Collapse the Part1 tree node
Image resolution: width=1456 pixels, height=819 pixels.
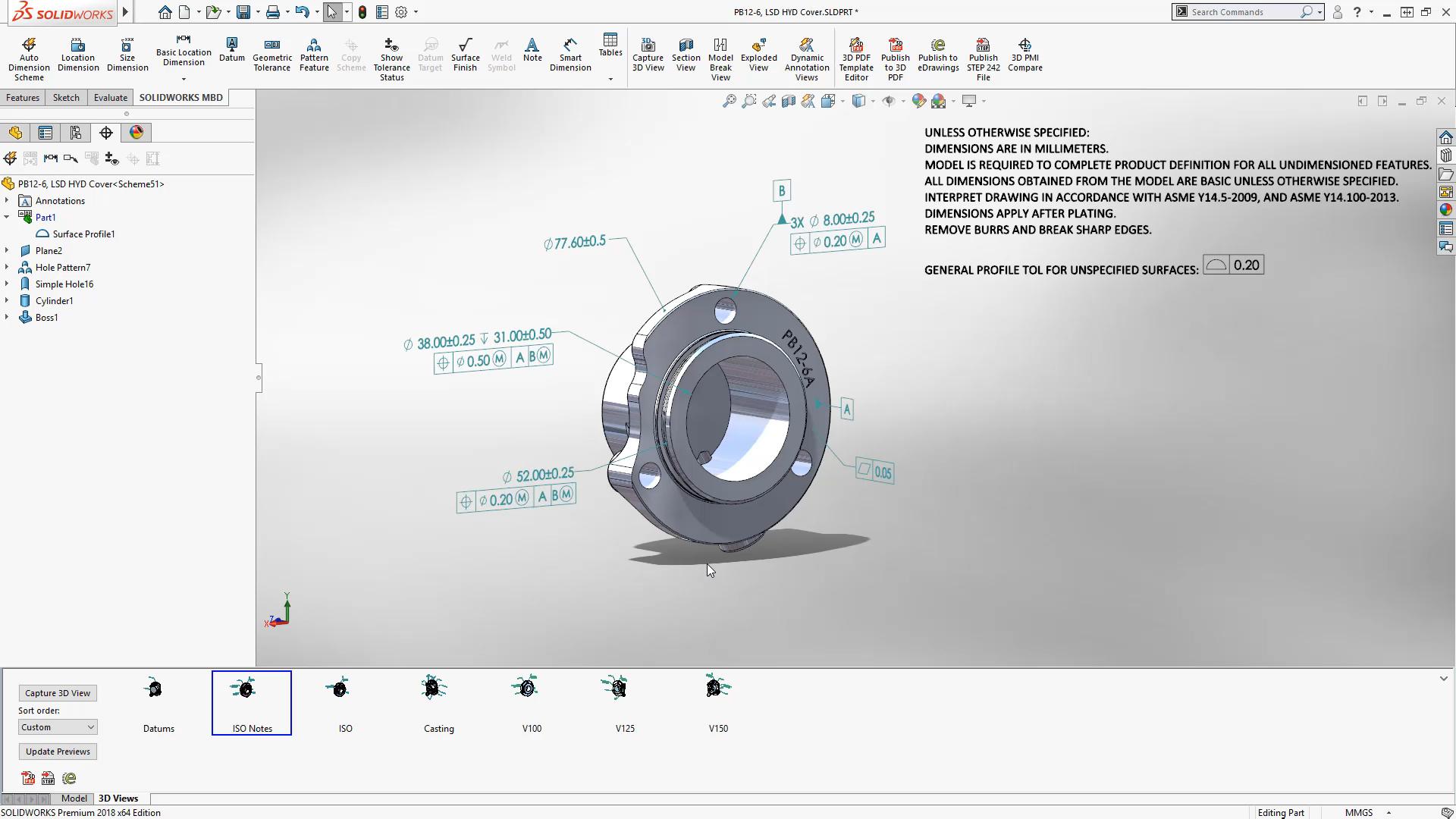pos(7,218)
